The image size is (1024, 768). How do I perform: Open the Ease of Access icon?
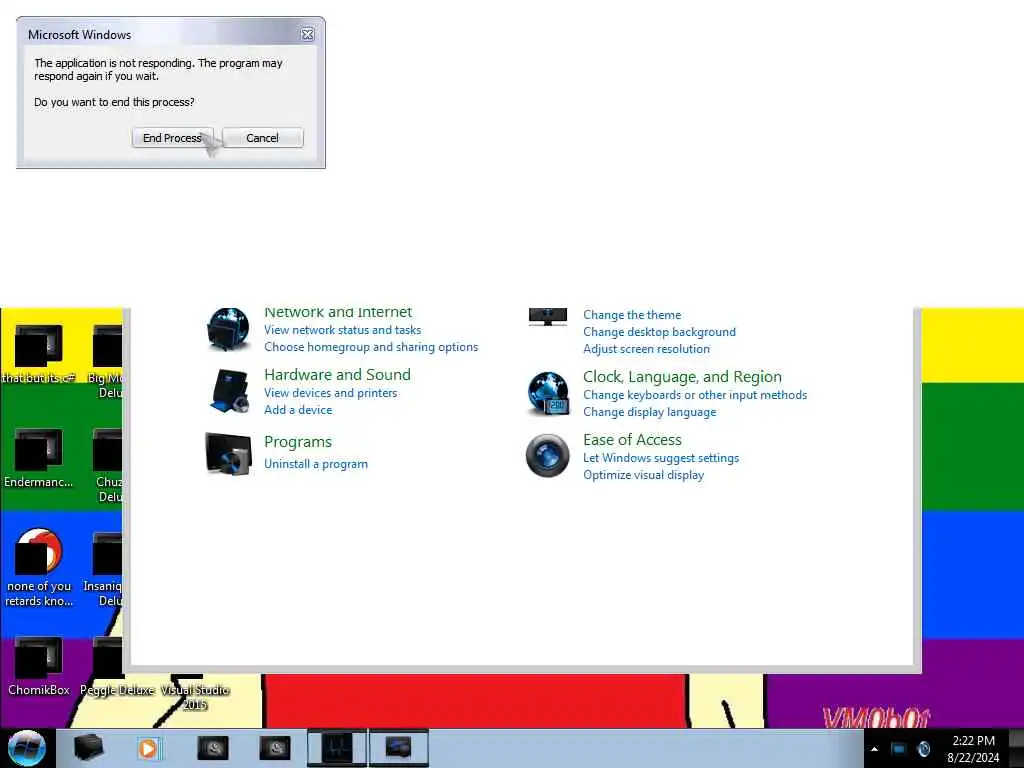[548, 455]
